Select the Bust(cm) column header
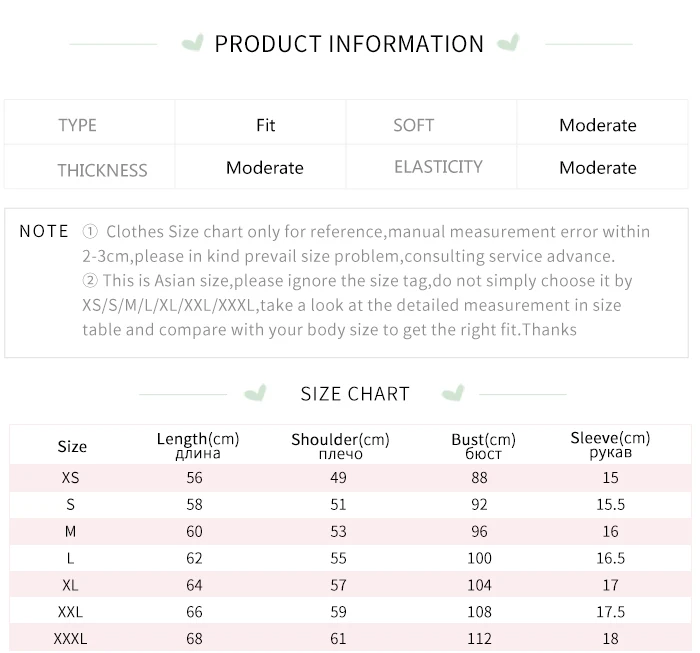The width and height of the screenshot is (700, 653). point(483,446)
